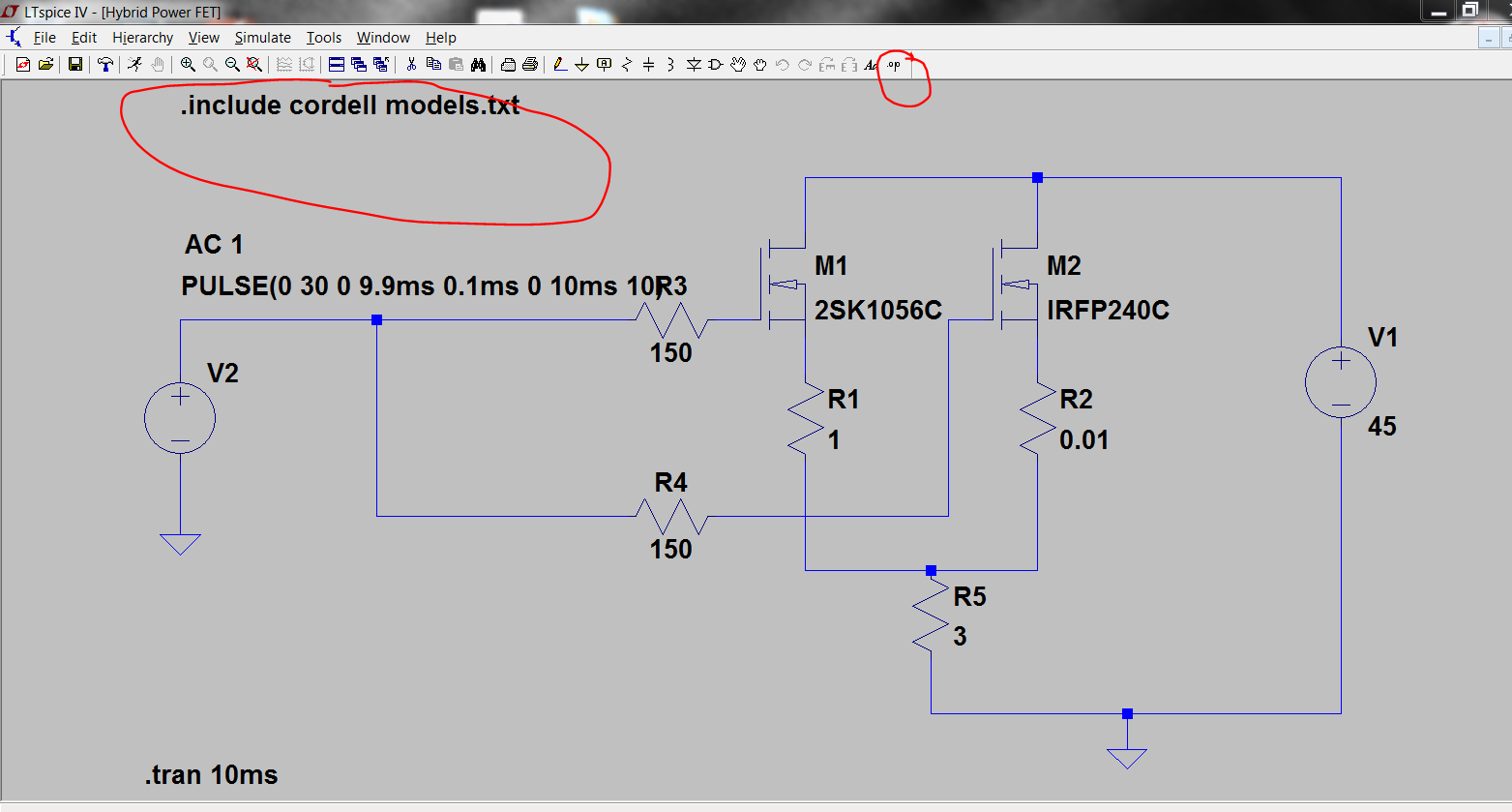Open the Window menu
The image size is (1512, 812).
pyautogui.click(x=383, y=37)
